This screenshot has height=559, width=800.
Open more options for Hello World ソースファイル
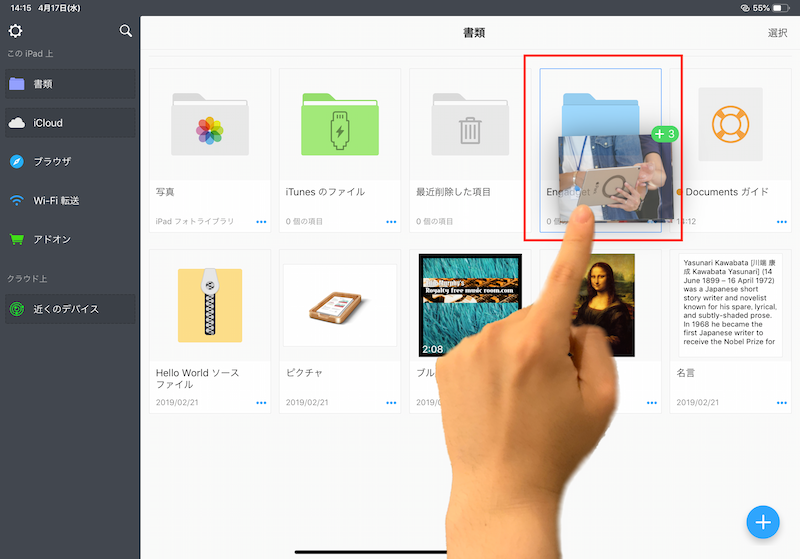click(x=261, y=403)
